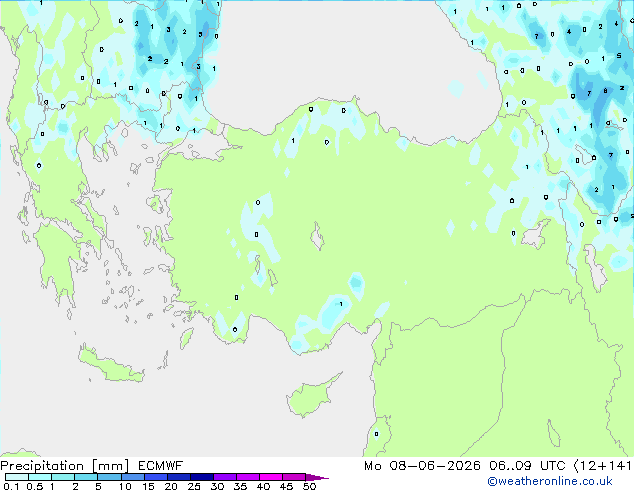634x490 pixels.
Task: Click the '[mm]' unit label
Action: 110,466
